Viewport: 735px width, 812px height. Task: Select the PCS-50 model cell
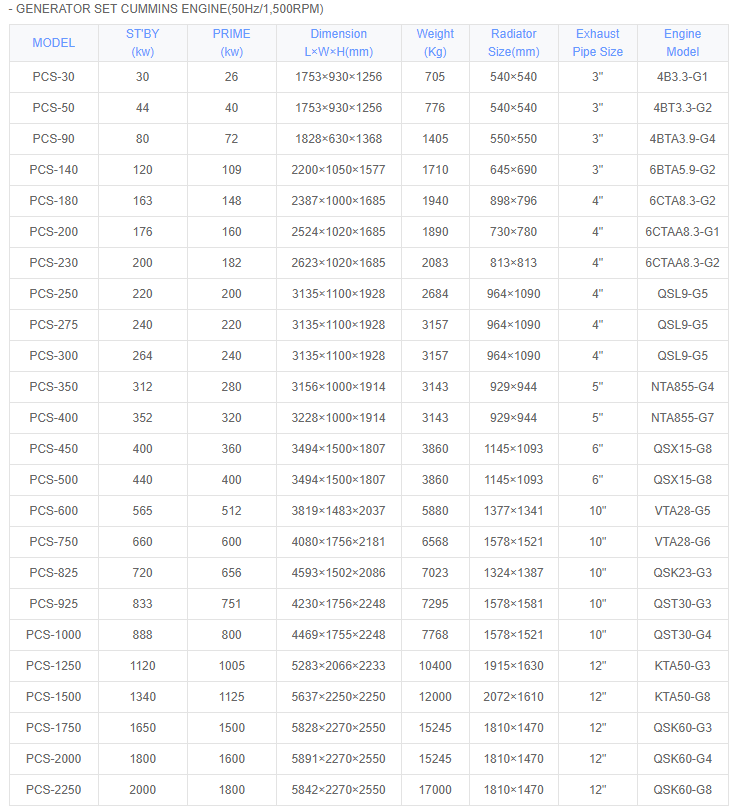tap(54, 108)
